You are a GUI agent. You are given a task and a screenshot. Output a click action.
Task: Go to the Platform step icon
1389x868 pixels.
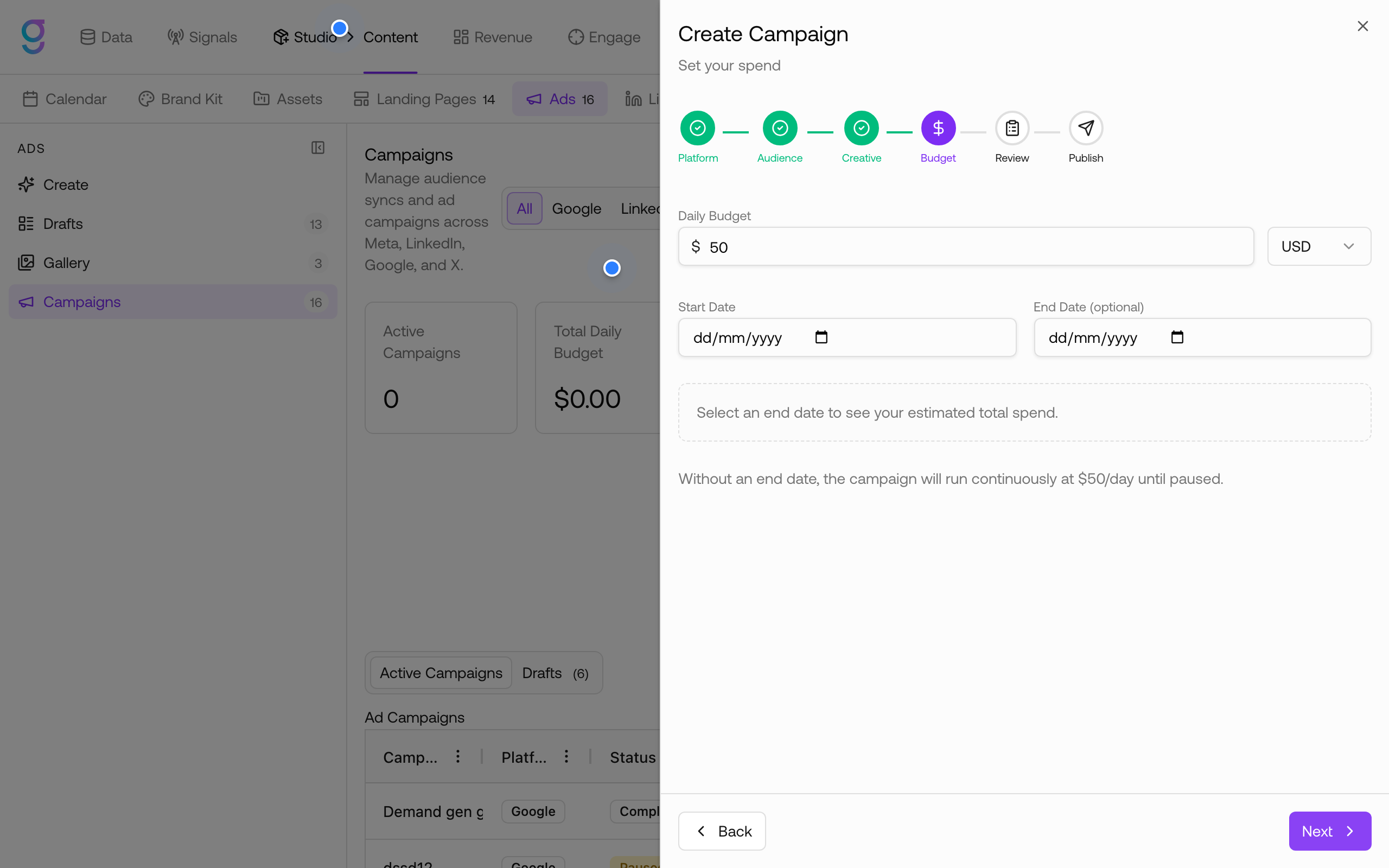(x=697, y=128)
